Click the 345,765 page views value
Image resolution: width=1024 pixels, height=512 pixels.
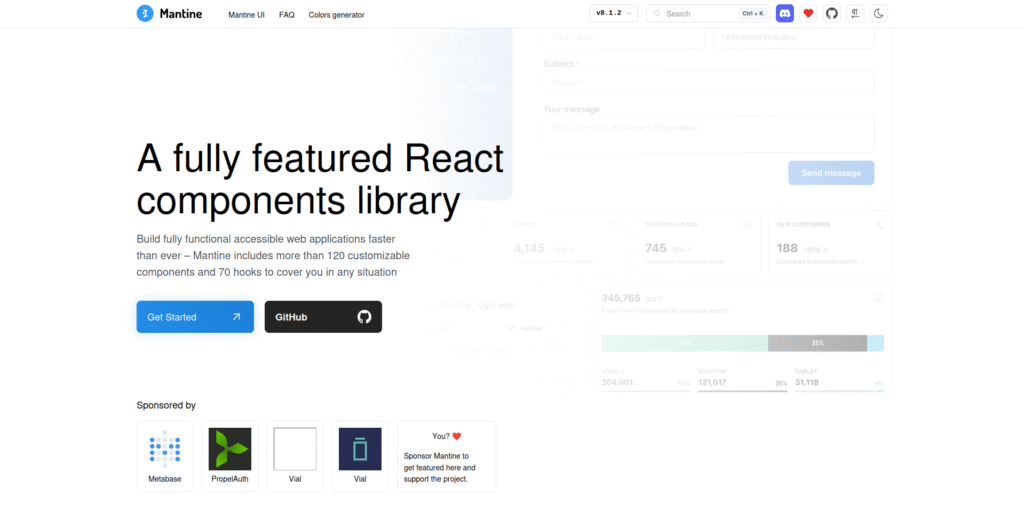coord(621,298)
